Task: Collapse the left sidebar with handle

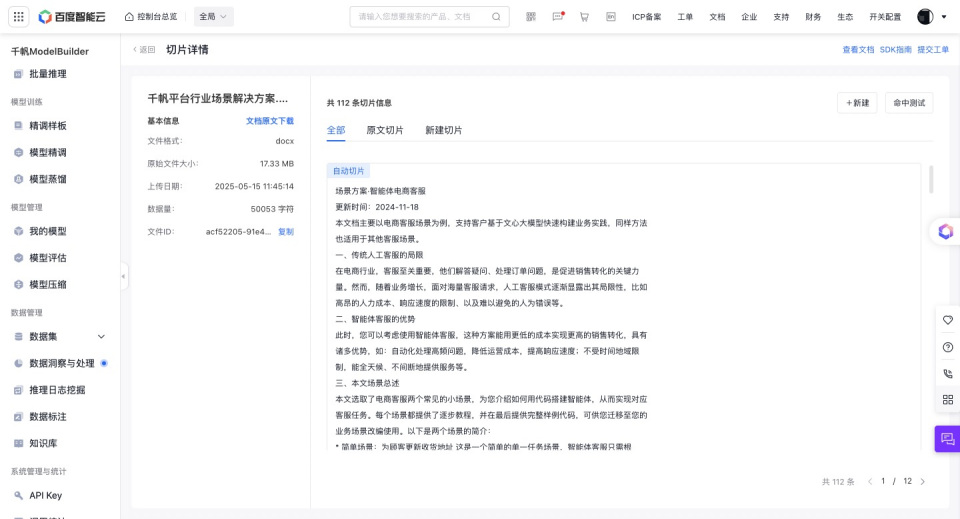Action: coord(124,276)
